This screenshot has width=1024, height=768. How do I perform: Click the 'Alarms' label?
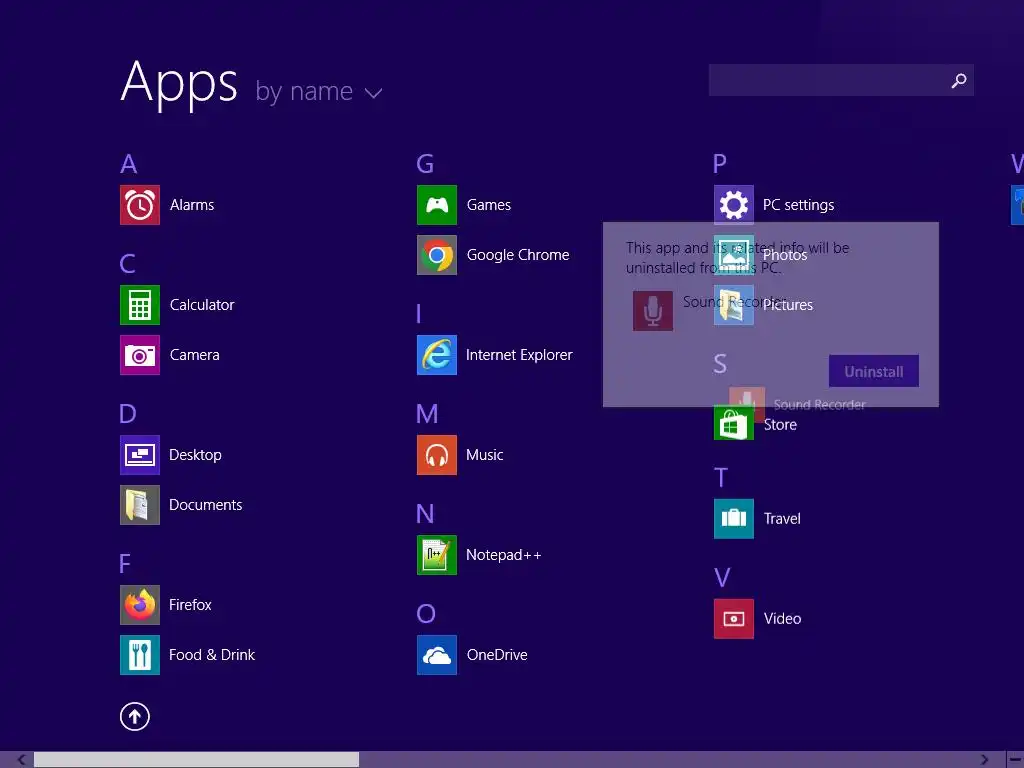192,205
